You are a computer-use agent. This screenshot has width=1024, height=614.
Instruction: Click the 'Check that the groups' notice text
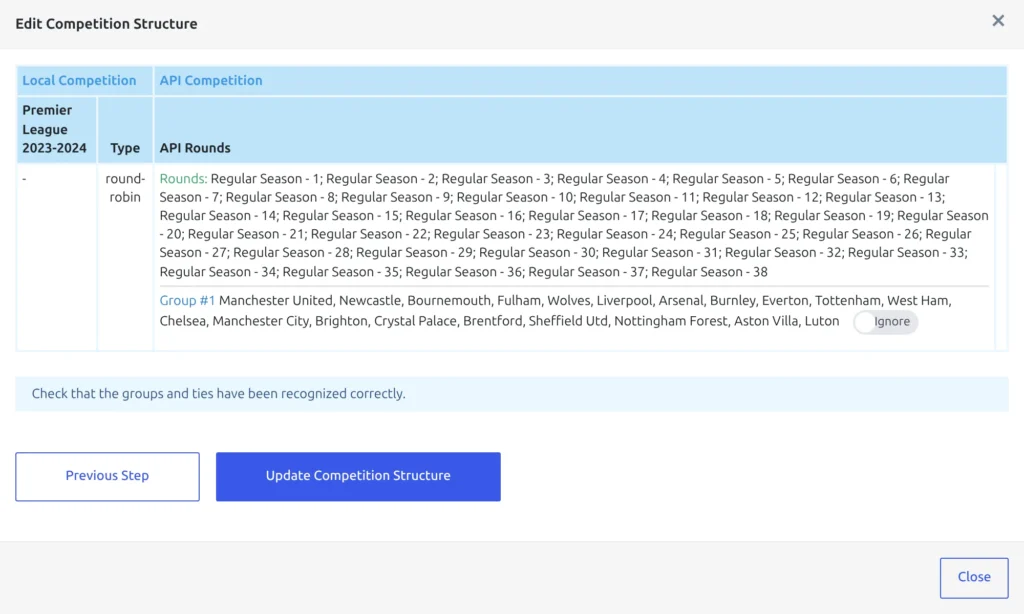pyautogui.click(x=218, y=394)
